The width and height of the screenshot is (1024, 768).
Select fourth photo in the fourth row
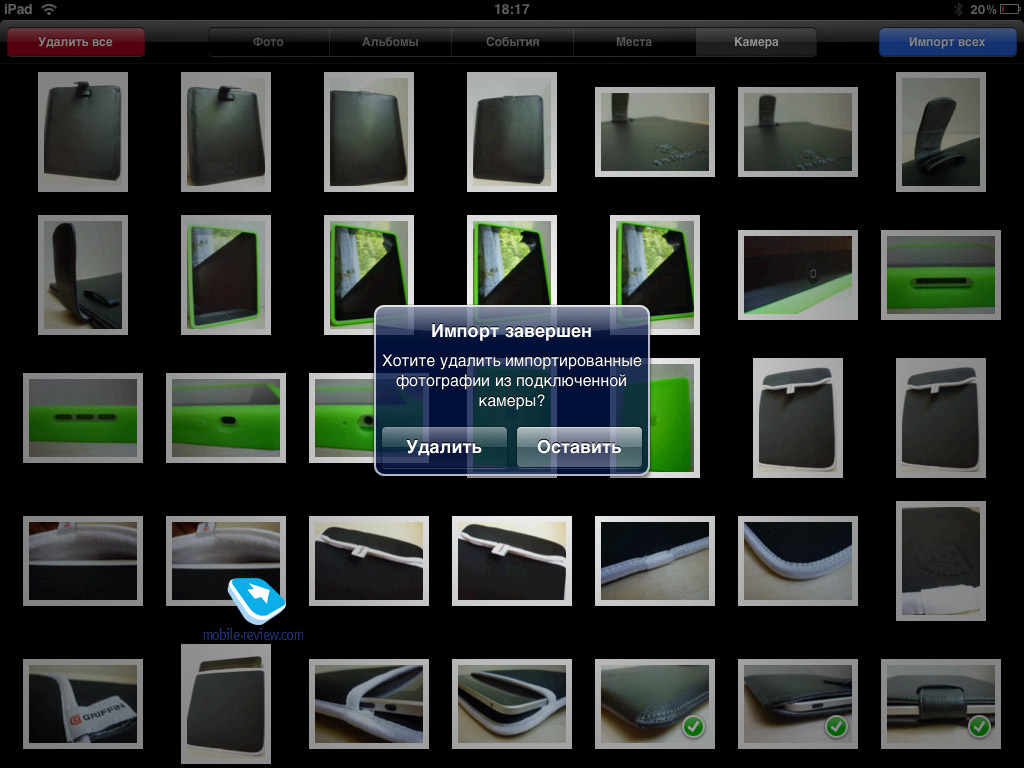pyautogui.click(x=512, y=561)
